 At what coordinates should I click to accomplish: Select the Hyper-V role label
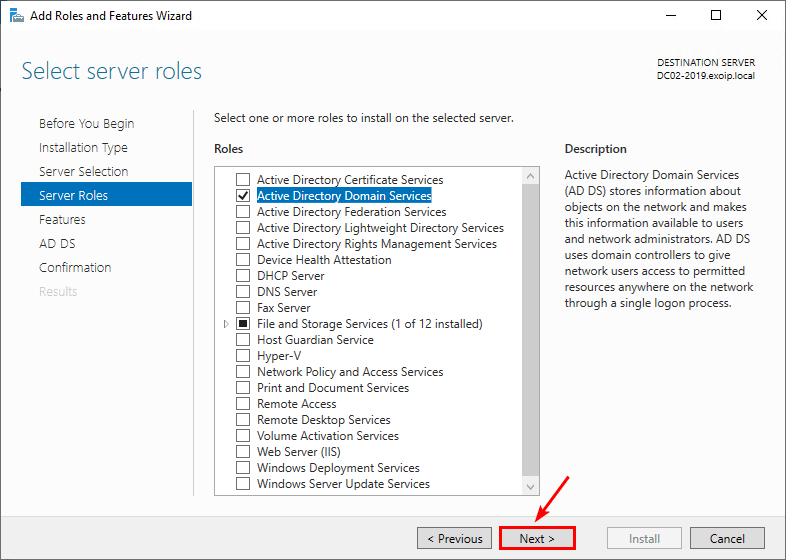[x=279, y=356]
